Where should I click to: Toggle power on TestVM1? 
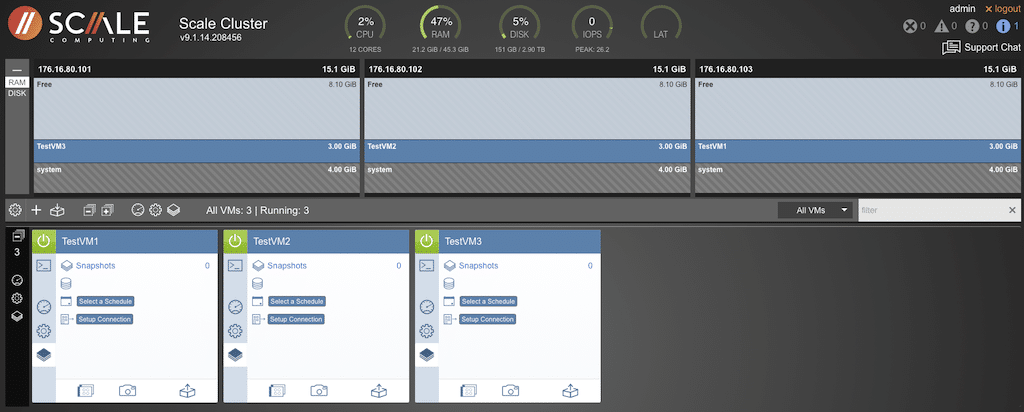[44, 241]
